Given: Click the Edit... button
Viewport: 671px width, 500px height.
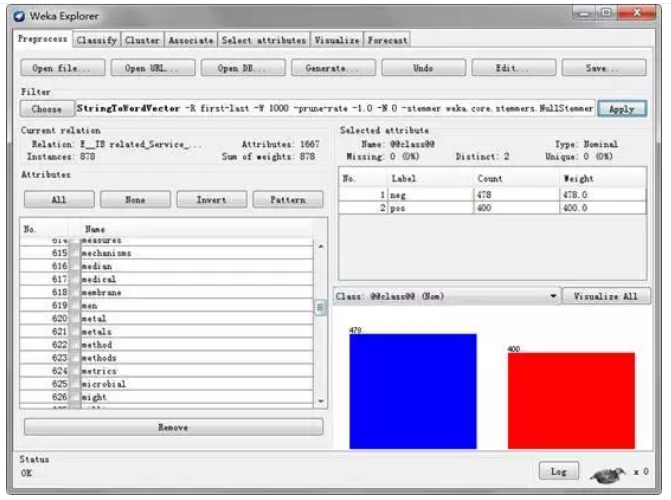Looking at the screenshot, I should click(514, 68).
